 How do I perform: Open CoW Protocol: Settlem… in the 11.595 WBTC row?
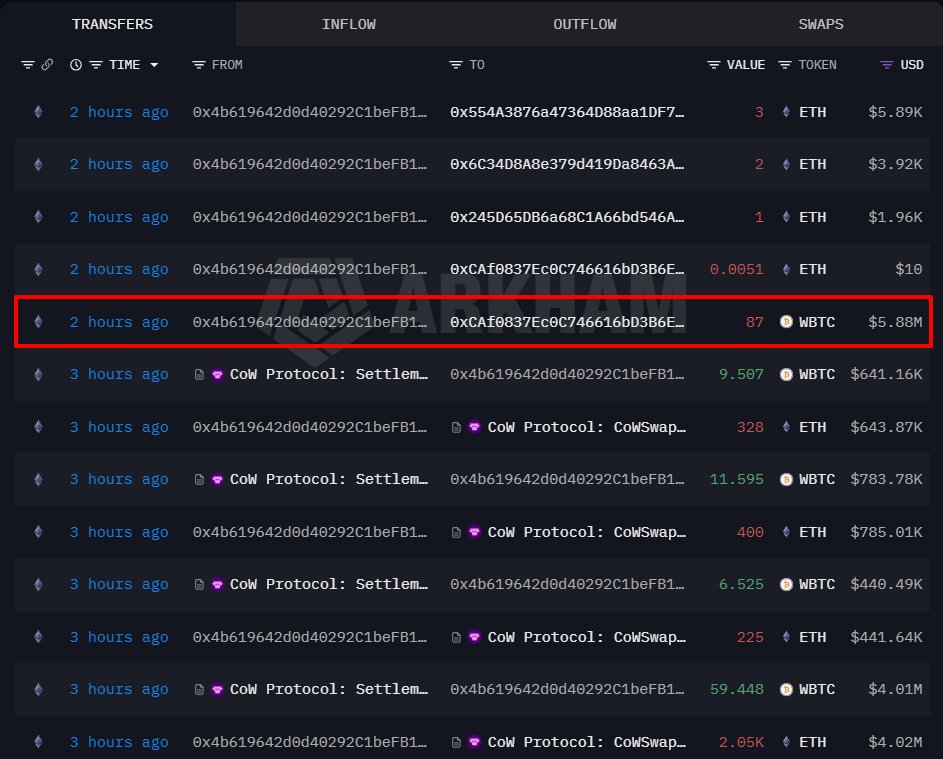tap(329, 479)
